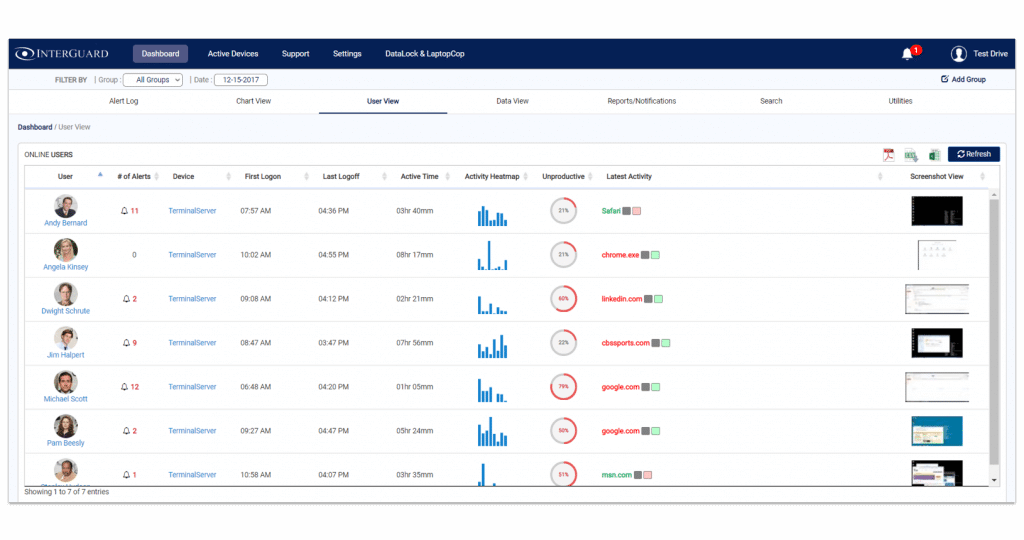The image size is (1024, 540).
Task: Open the cbssports.com activity link
Action: [x=625, y=343]
